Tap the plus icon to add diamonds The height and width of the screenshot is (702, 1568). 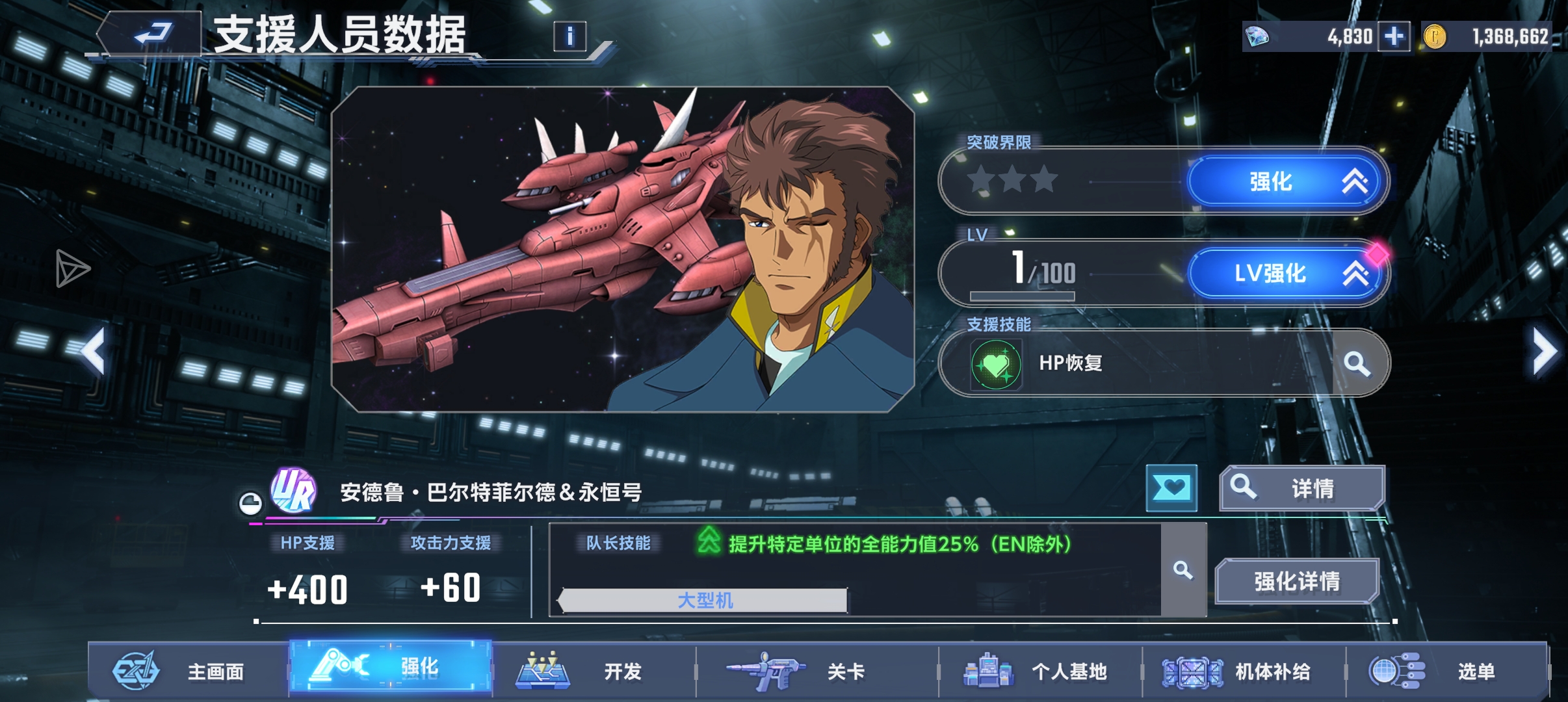pos(1394,36)
